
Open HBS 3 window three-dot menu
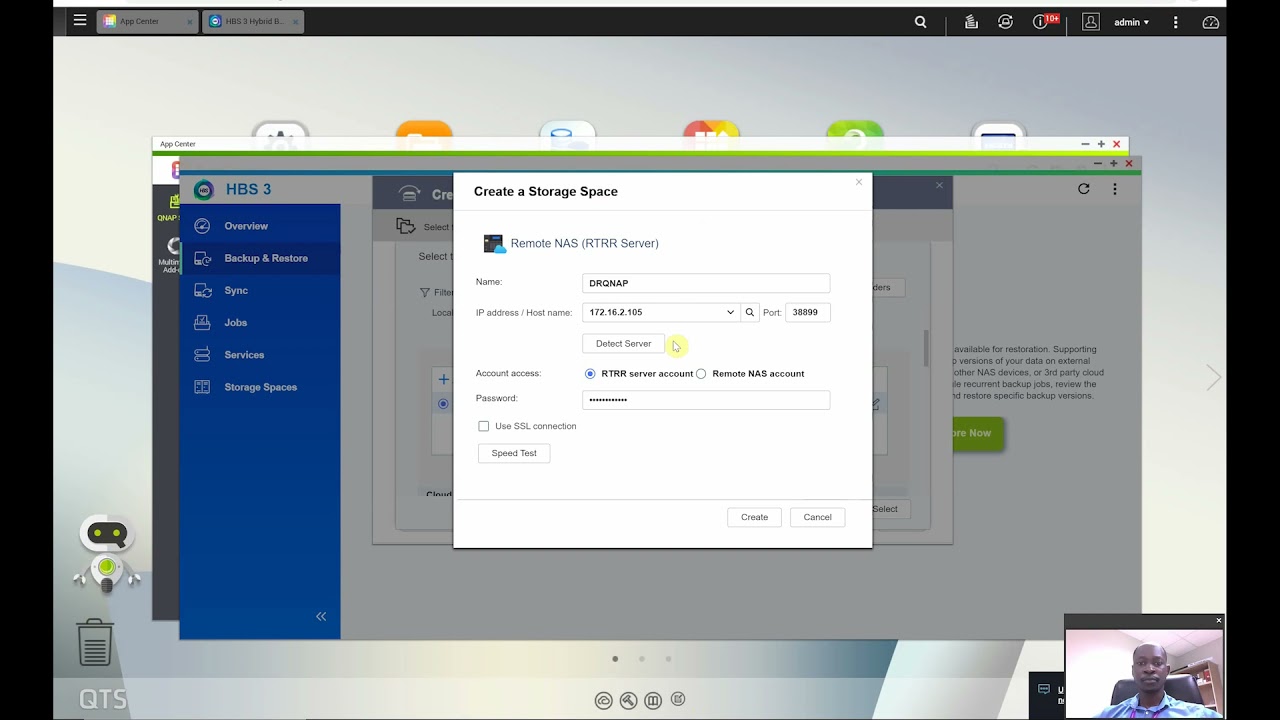point(1114,188)
